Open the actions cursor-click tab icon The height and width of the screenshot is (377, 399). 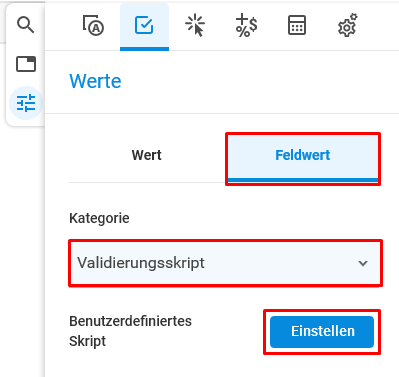coord(195,25)
